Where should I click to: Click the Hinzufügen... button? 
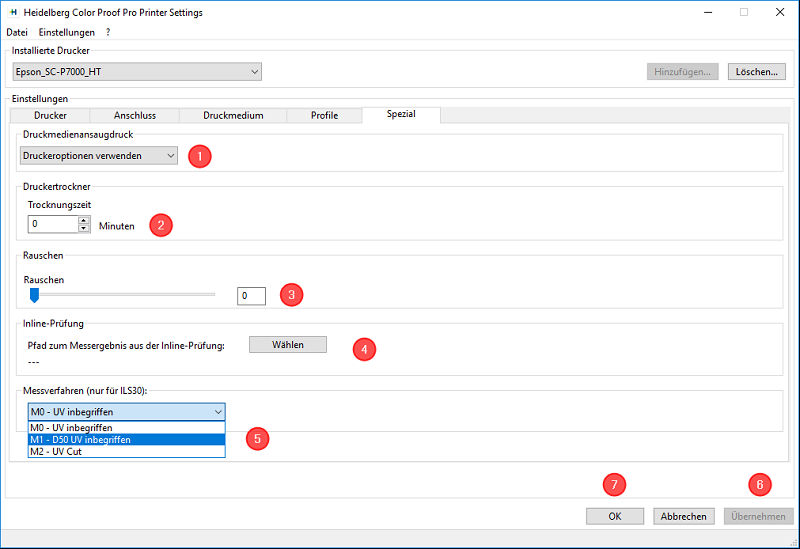point(682,72)
